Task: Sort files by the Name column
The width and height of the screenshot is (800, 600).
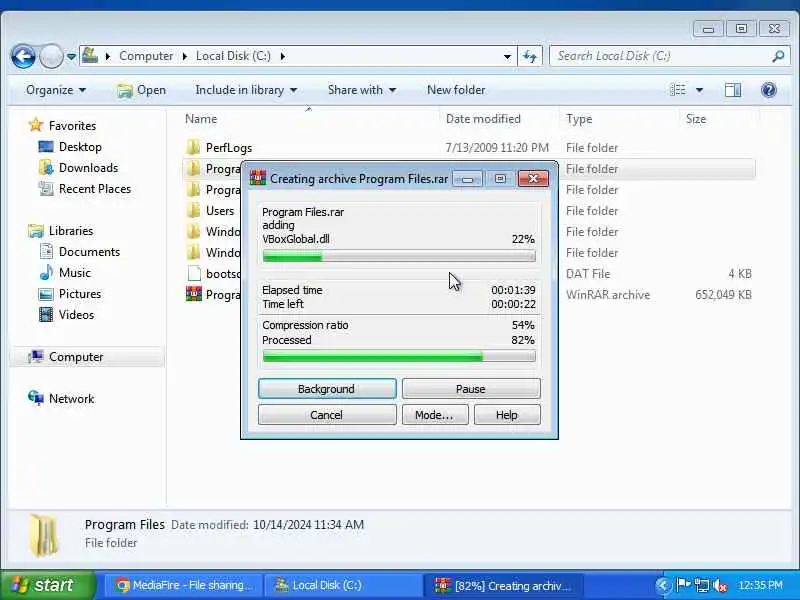Action: [201, 119]
